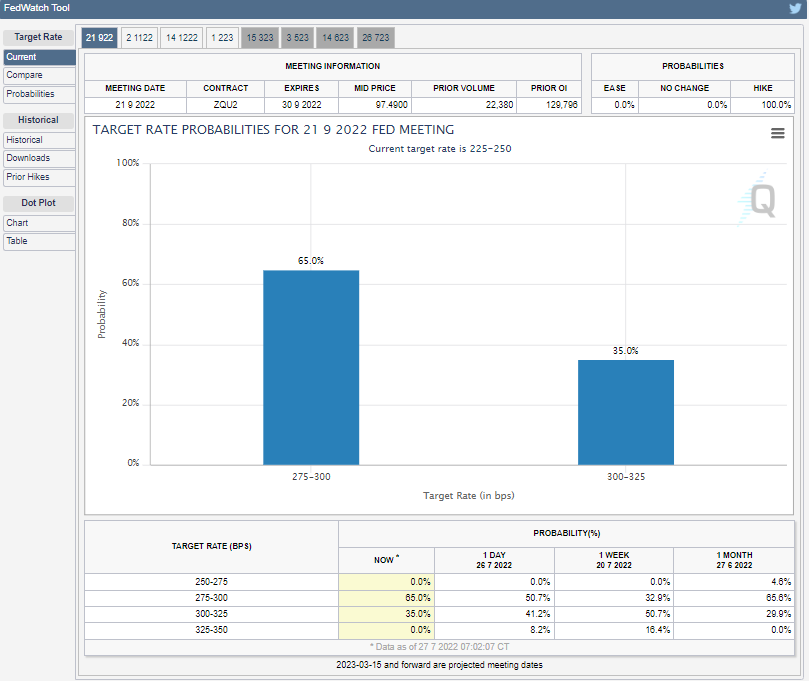The width and height of the screenshot is (809, 681).
Task: Switch to the 15 323 meeting tab
Action: pyautogui.click(x=260, y=38)
